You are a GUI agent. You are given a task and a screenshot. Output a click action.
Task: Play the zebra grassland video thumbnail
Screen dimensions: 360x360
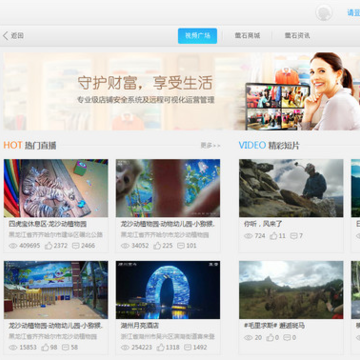291,290
